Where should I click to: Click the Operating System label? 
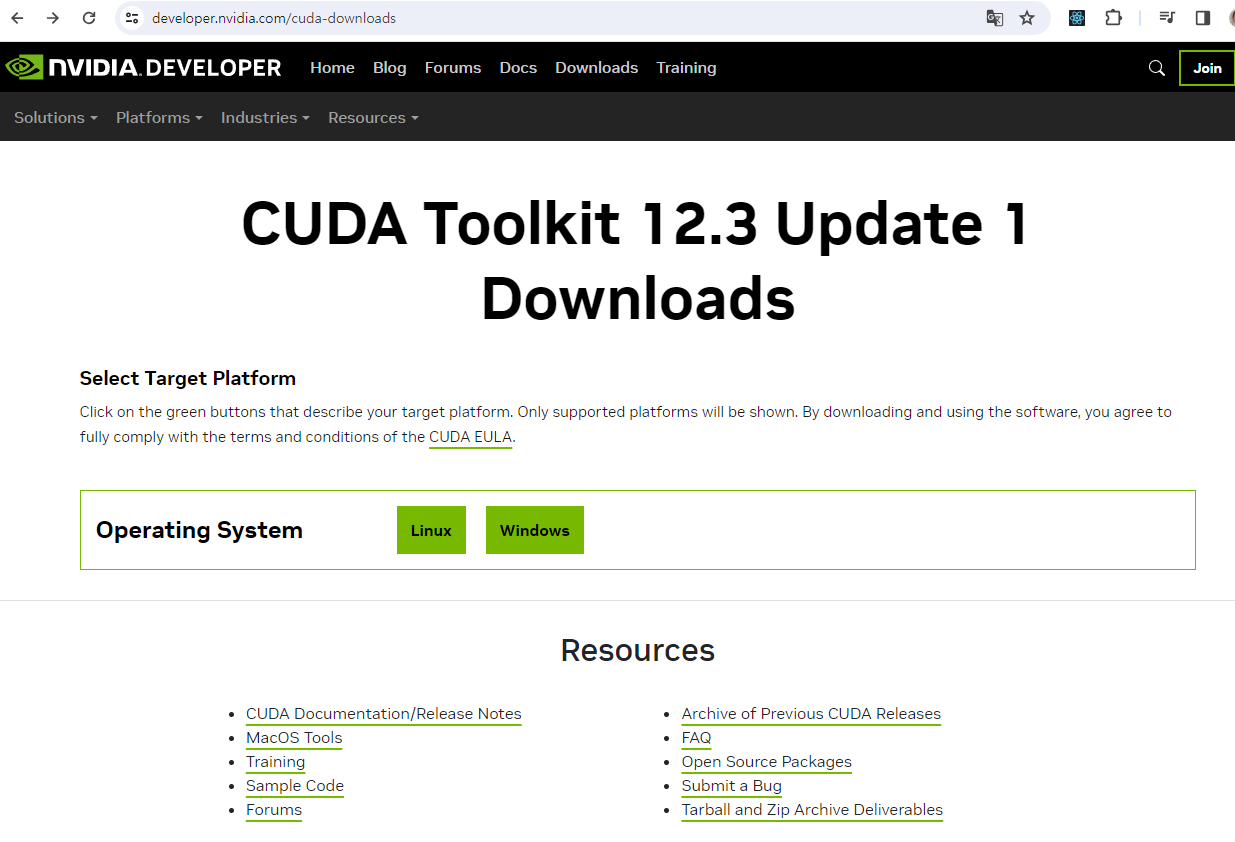pos(199,530)
